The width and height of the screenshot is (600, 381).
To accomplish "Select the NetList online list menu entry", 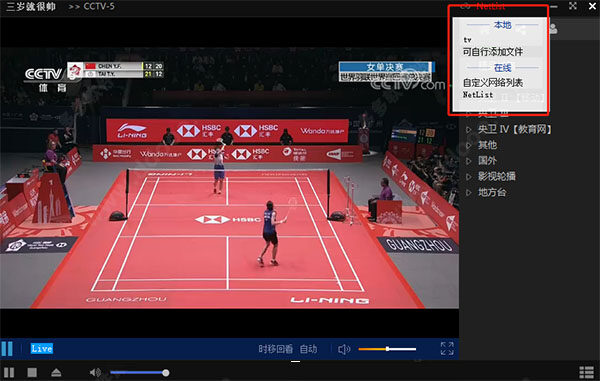I will pos(478,94).
